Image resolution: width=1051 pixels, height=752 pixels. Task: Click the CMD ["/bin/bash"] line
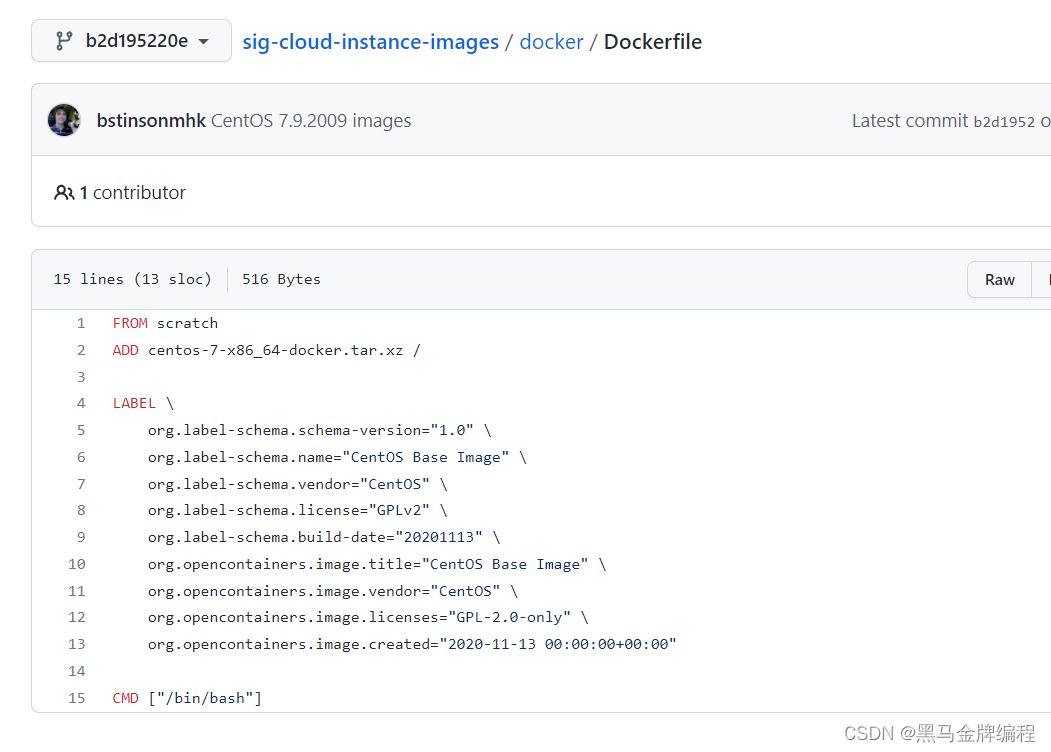[187, 698]
